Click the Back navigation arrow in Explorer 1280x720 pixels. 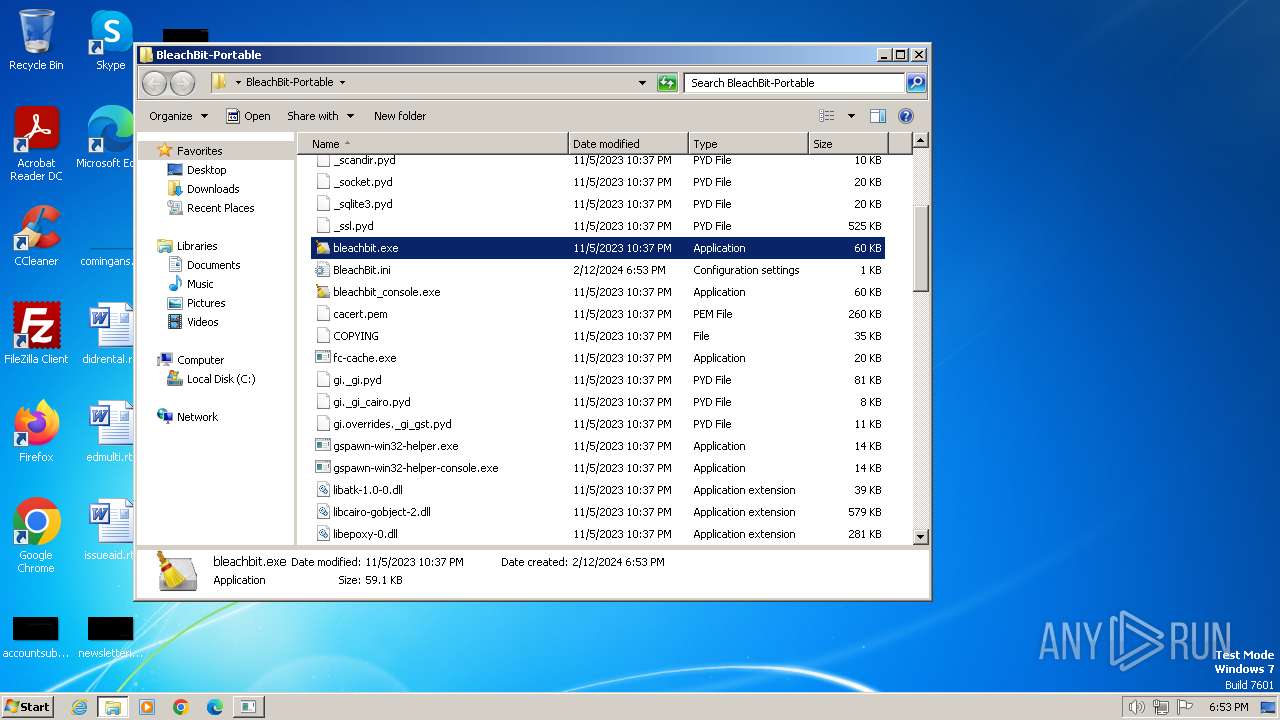[x=154, y=83]
